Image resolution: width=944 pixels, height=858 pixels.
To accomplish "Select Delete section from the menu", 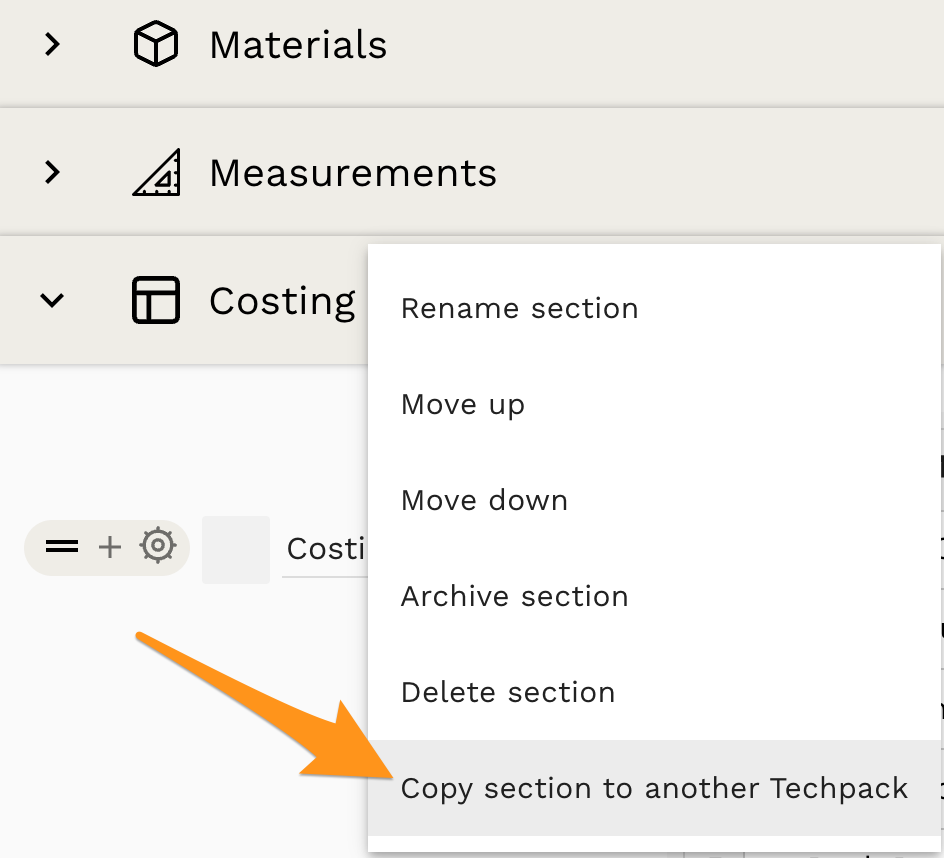I will 508,692.
